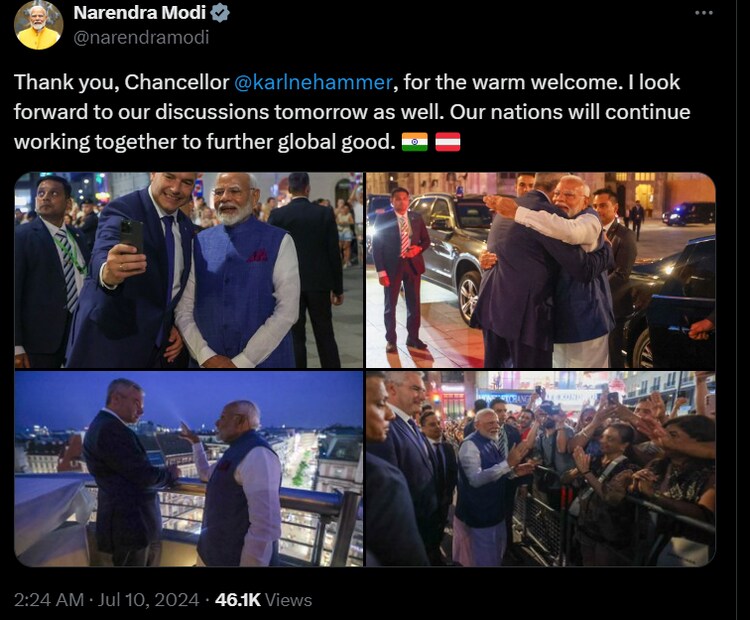Open the hugging by cars photo
The height and width of the screenshot is (620, 750).
(x=540, y=270)
